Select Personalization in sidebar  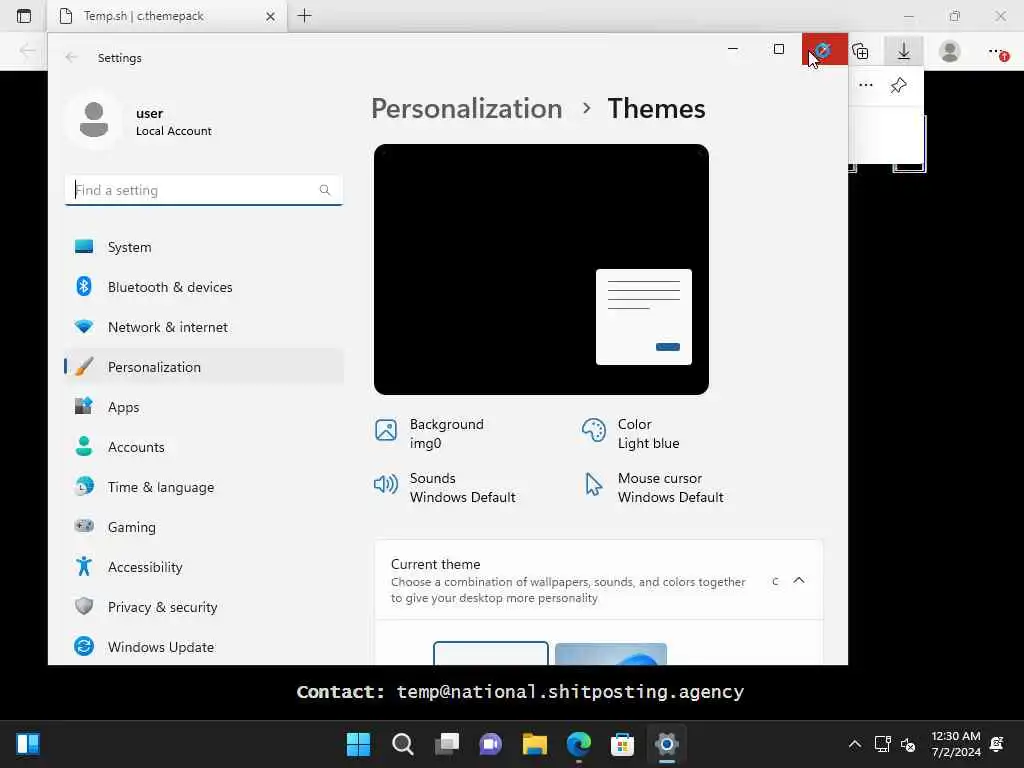[x=204, y=366]
